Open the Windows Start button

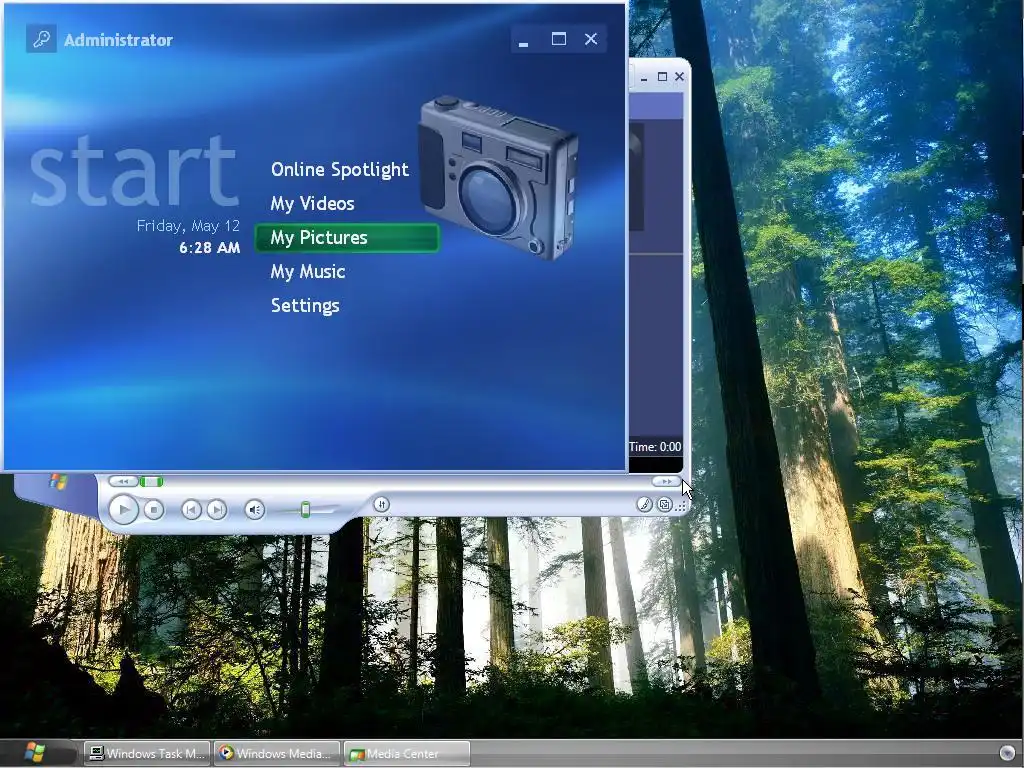coord(35,752)
